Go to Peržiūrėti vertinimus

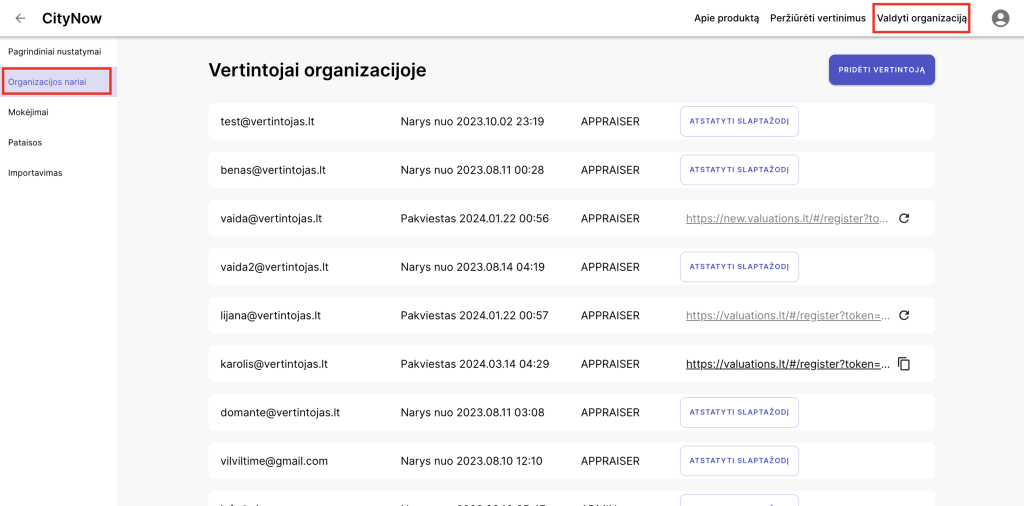[x=817, y=18]
